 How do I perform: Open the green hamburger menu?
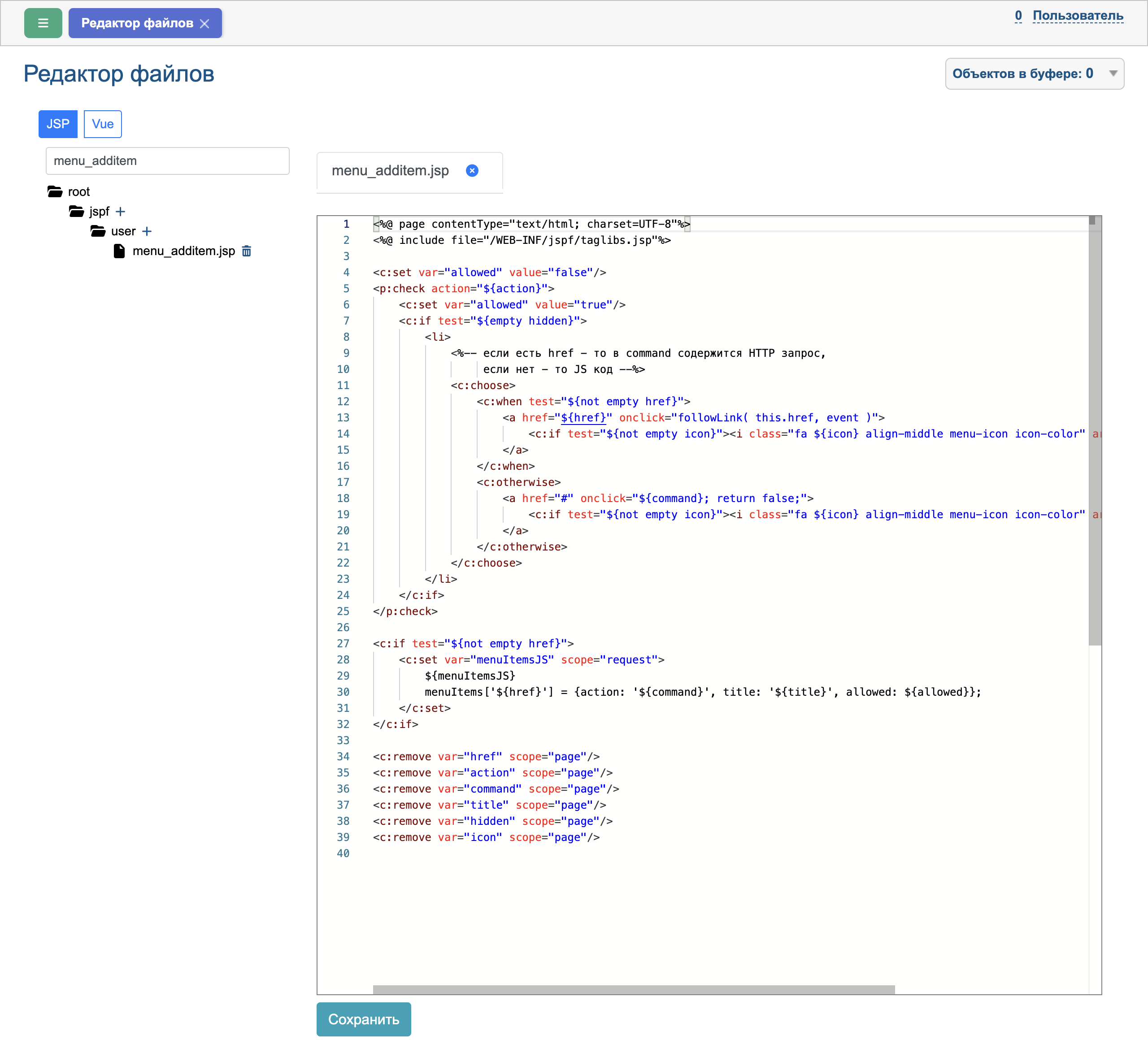click(43, 23)
